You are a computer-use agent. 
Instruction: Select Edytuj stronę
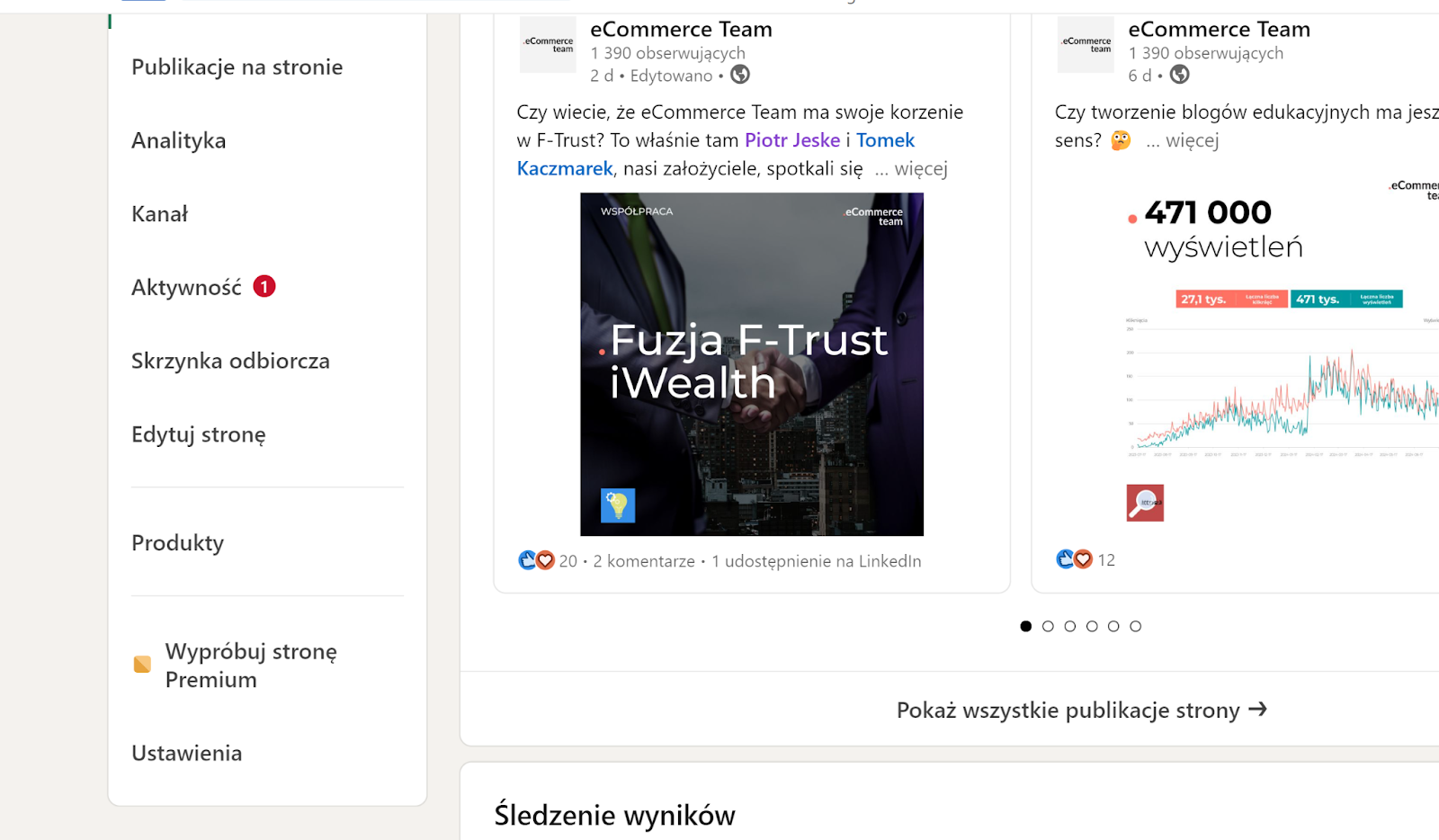pyautogui.click(x=199, y=435)
